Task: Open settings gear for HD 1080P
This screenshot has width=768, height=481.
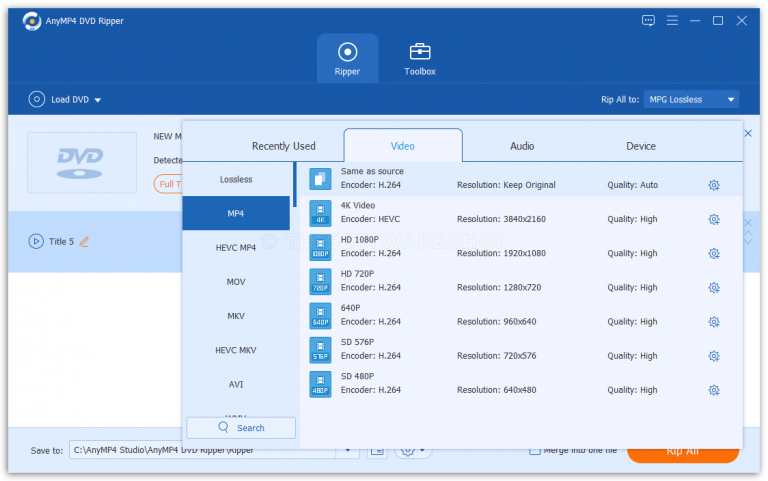Action: (714, 254)
